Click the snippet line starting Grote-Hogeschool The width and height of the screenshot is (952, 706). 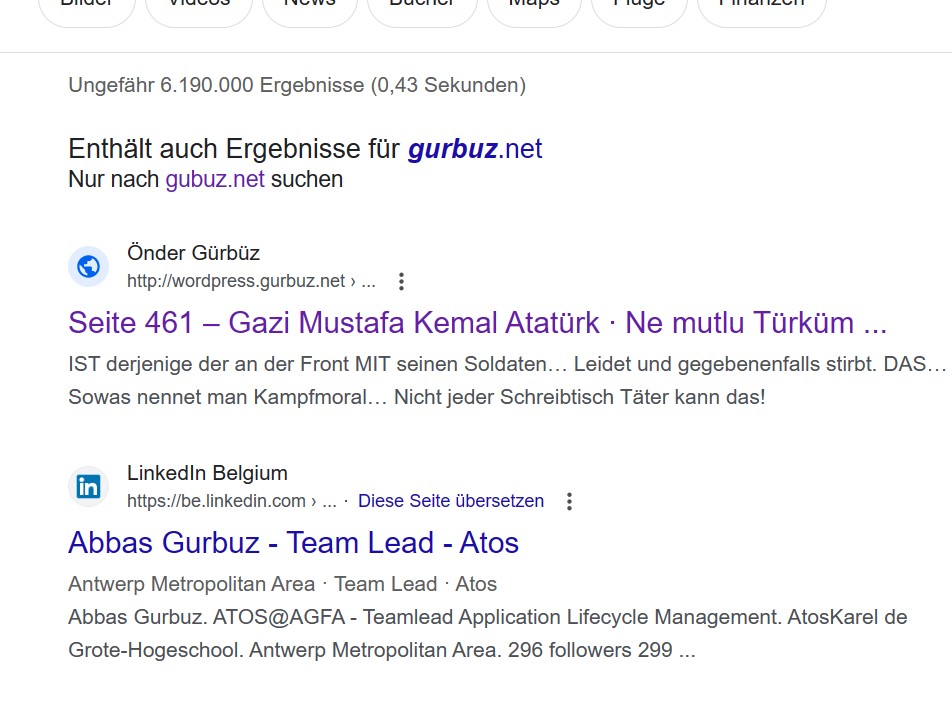(x=382, y=650)
